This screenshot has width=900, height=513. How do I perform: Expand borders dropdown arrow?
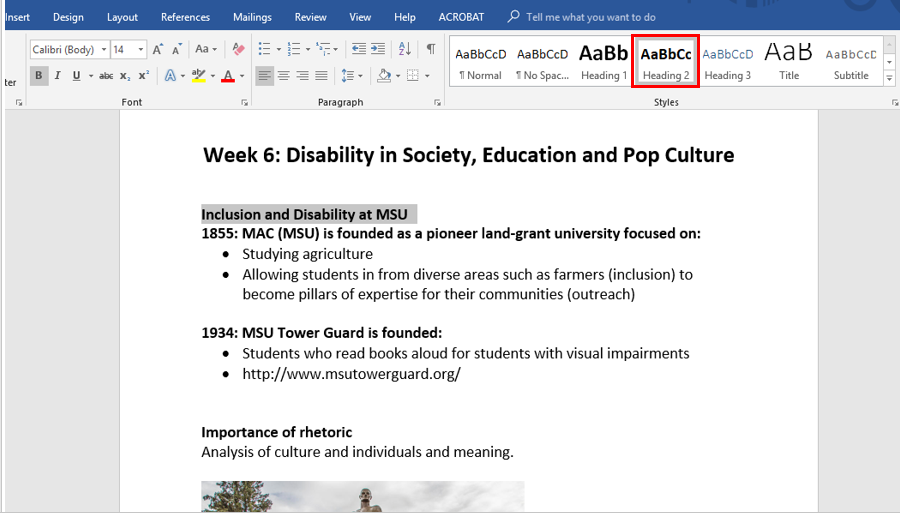[427, 76]
